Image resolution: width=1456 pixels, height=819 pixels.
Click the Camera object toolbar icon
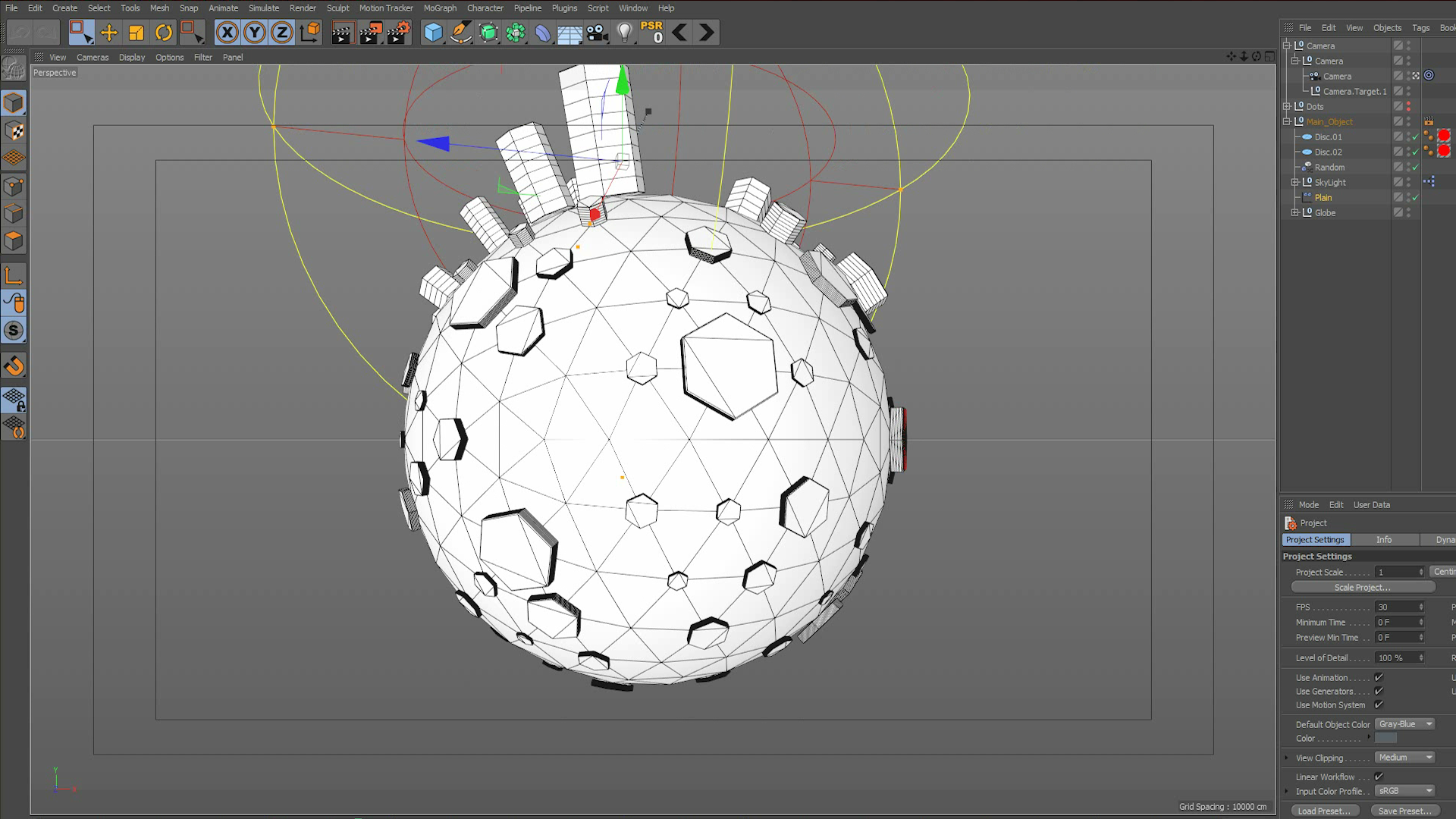click(x=598, y=33)
